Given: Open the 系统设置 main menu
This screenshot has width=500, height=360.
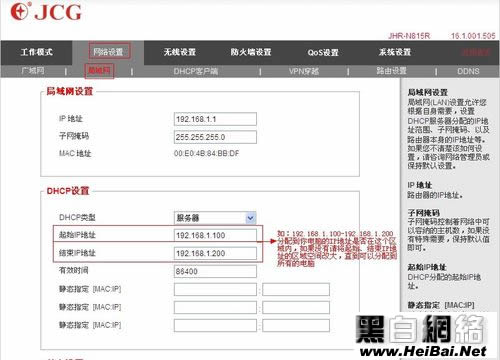Looking at the screenshot, I should click(x=395, y=52).
